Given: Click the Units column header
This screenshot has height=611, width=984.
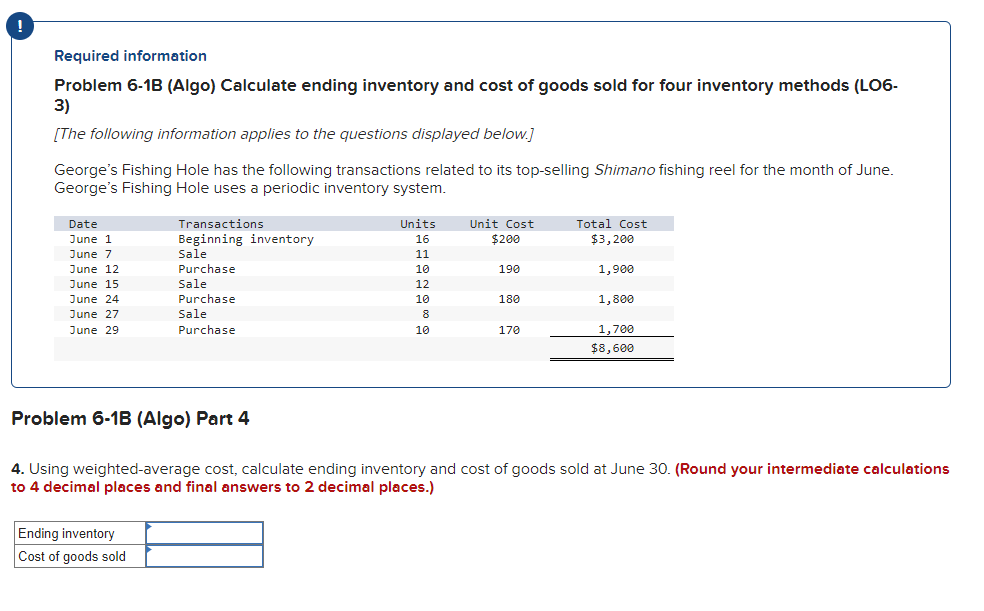Looking at the screenshot, I should pyautogui.click(x=417, y=223).
